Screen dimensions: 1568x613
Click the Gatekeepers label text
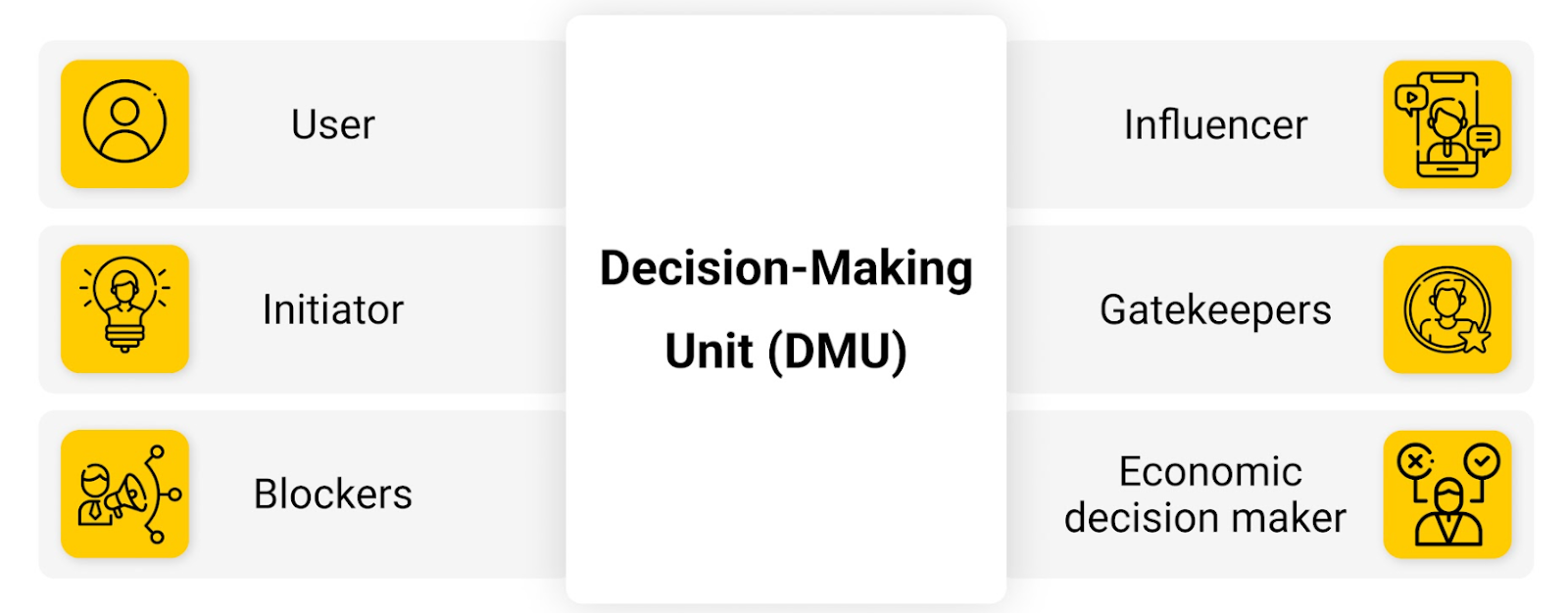(x=1215, y=310)
